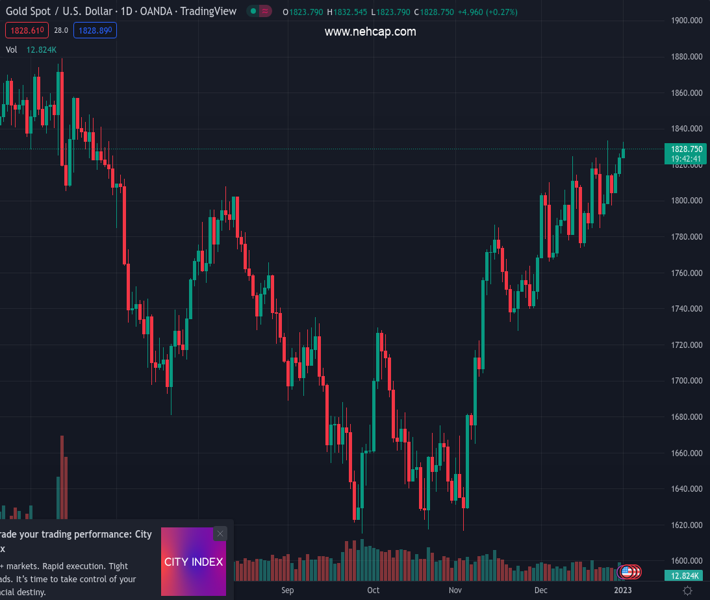This screenshot has height=600, width=710.
Task: Click the 1900.000 price axis label
Action: pyautogui.click(x=685, y=21)
